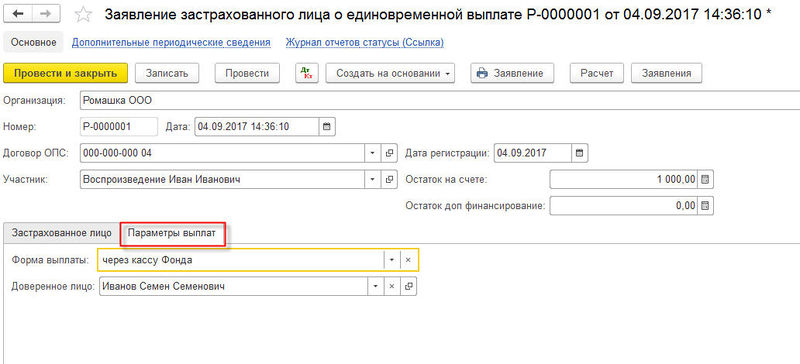Clear the Доверенное лицо value
Screen dimensions: 800x364
click(x=392, y=286)
